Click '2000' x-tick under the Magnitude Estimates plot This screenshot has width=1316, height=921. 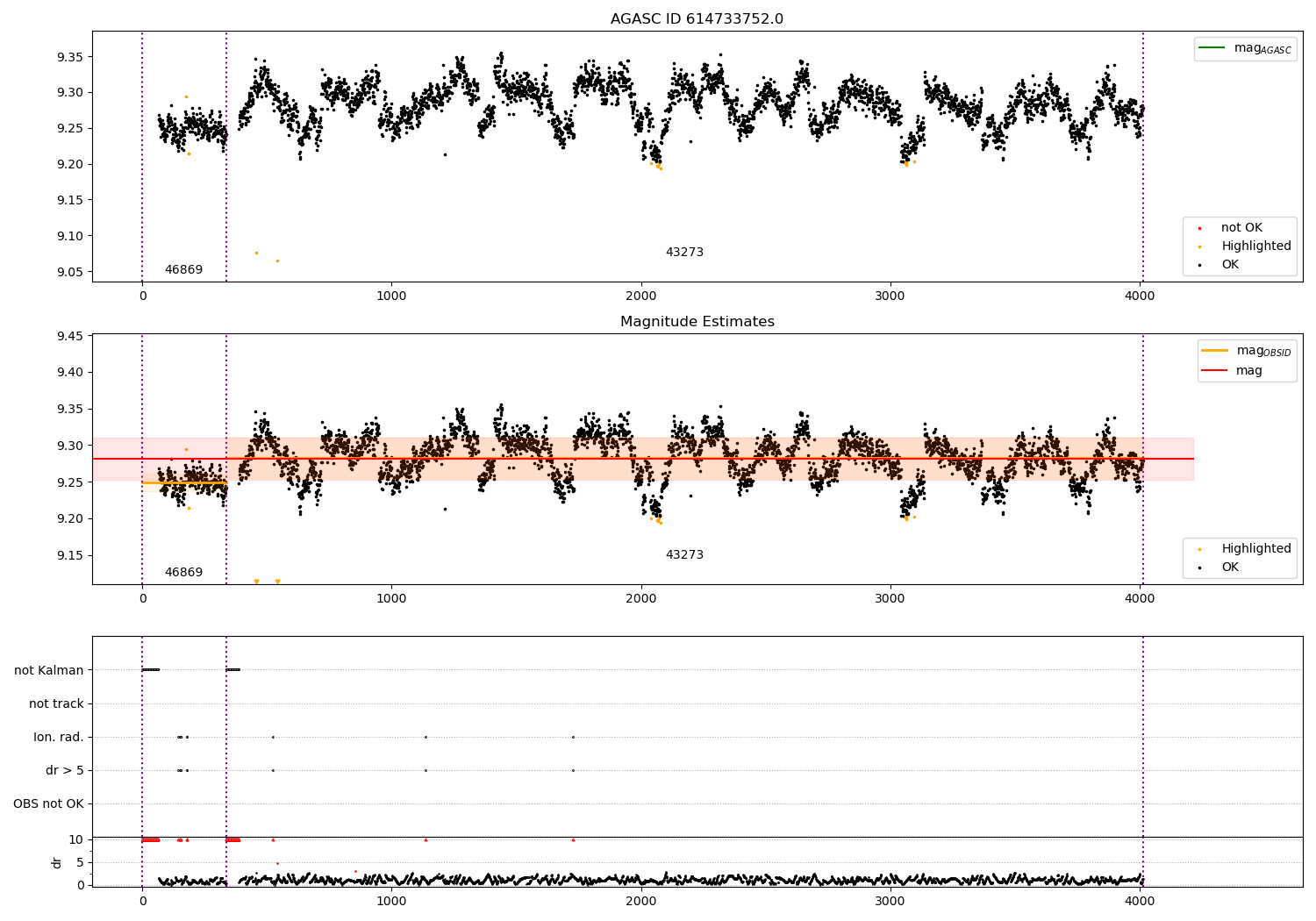[x=641, y=599]
